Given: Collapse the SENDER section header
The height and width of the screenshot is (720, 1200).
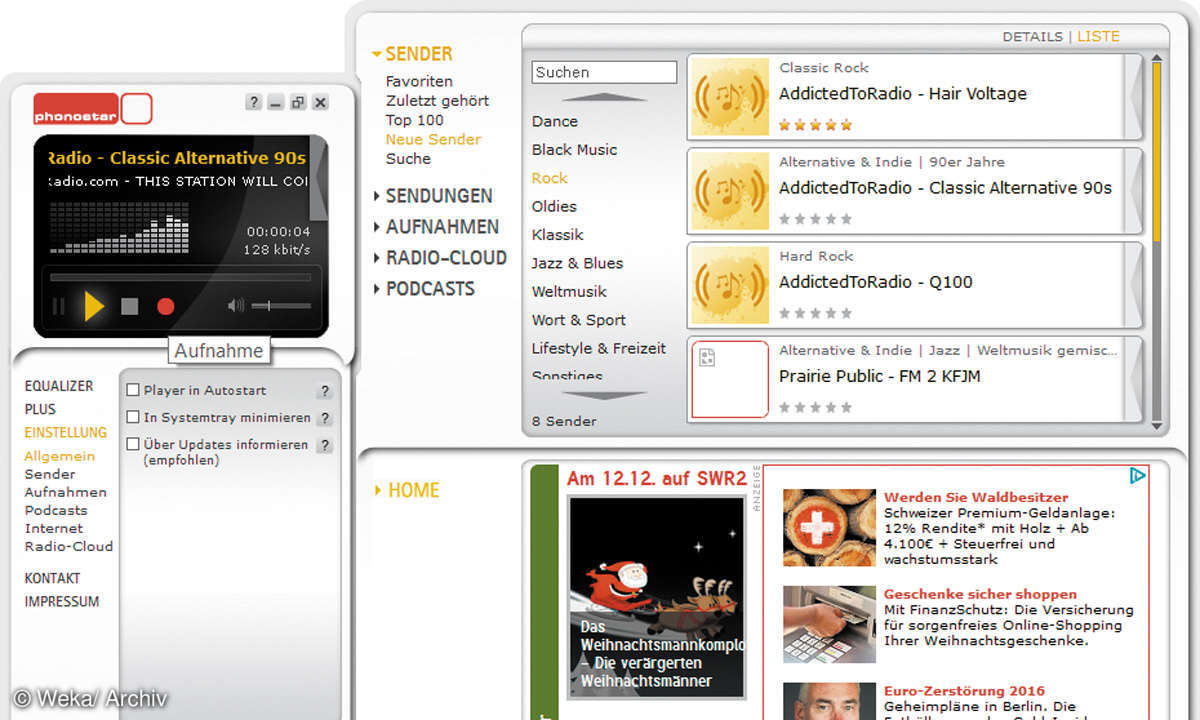Looking at the screenshot, I should [412, 54].
